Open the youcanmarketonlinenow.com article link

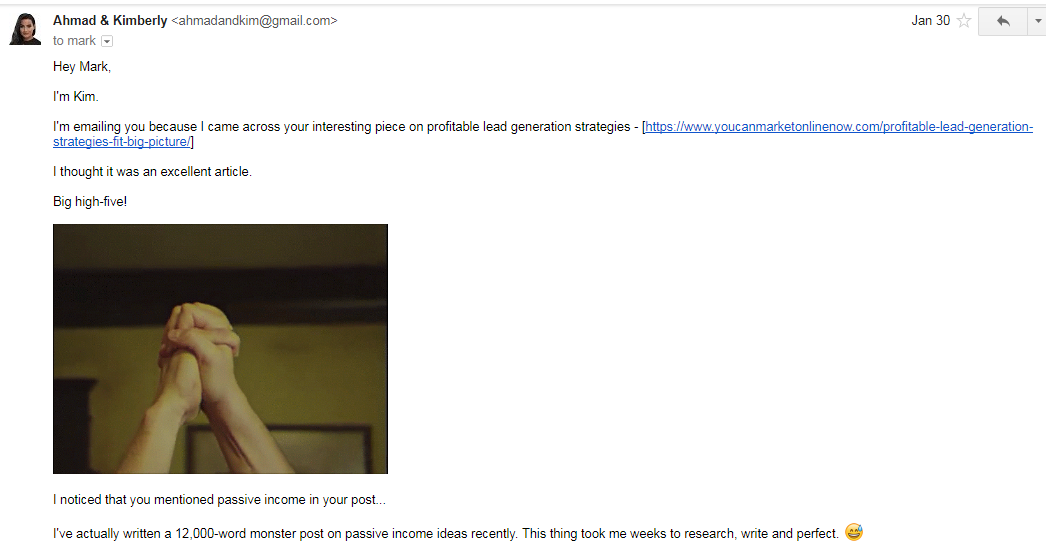(x=838, y=127)
